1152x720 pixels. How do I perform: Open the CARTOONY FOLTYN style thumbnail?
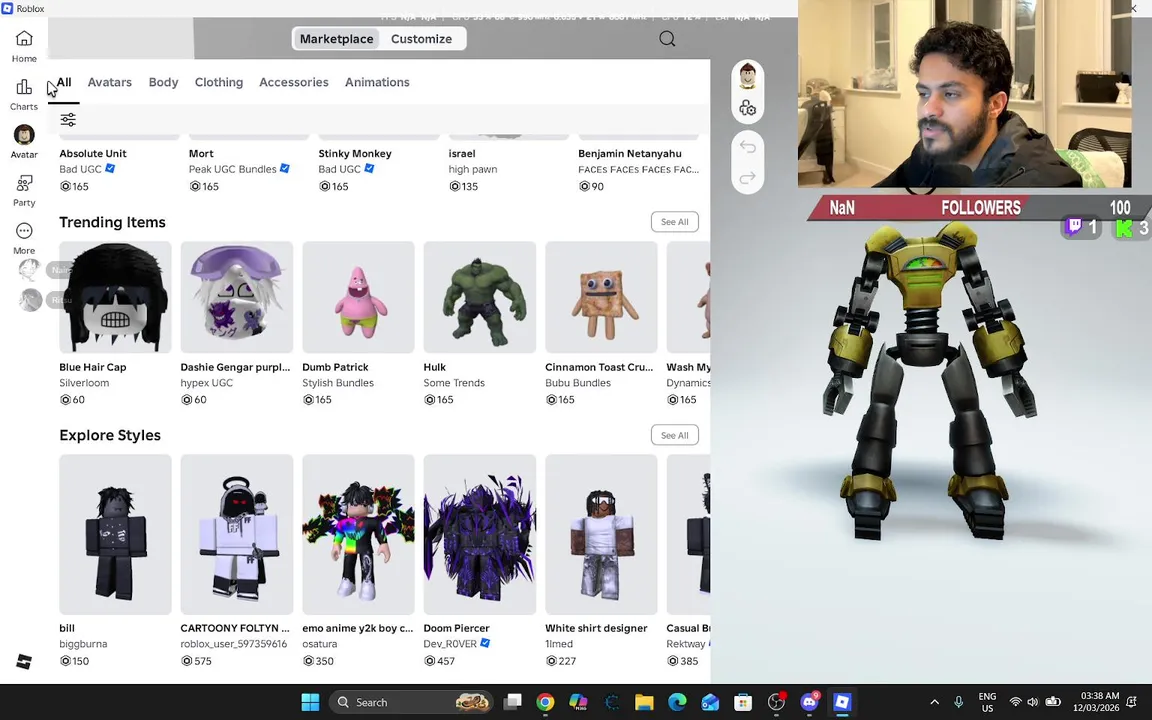237,534
